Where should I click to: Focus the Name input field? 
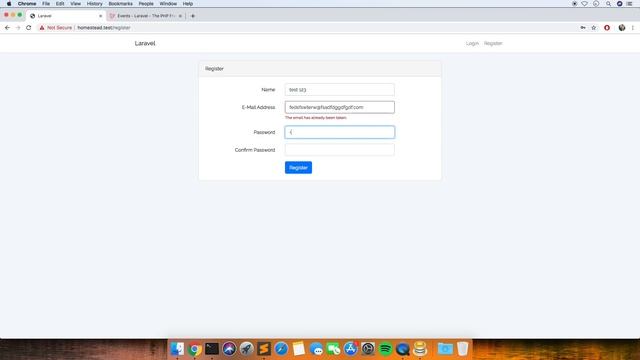pyautogui.click(x=340, y=89)
